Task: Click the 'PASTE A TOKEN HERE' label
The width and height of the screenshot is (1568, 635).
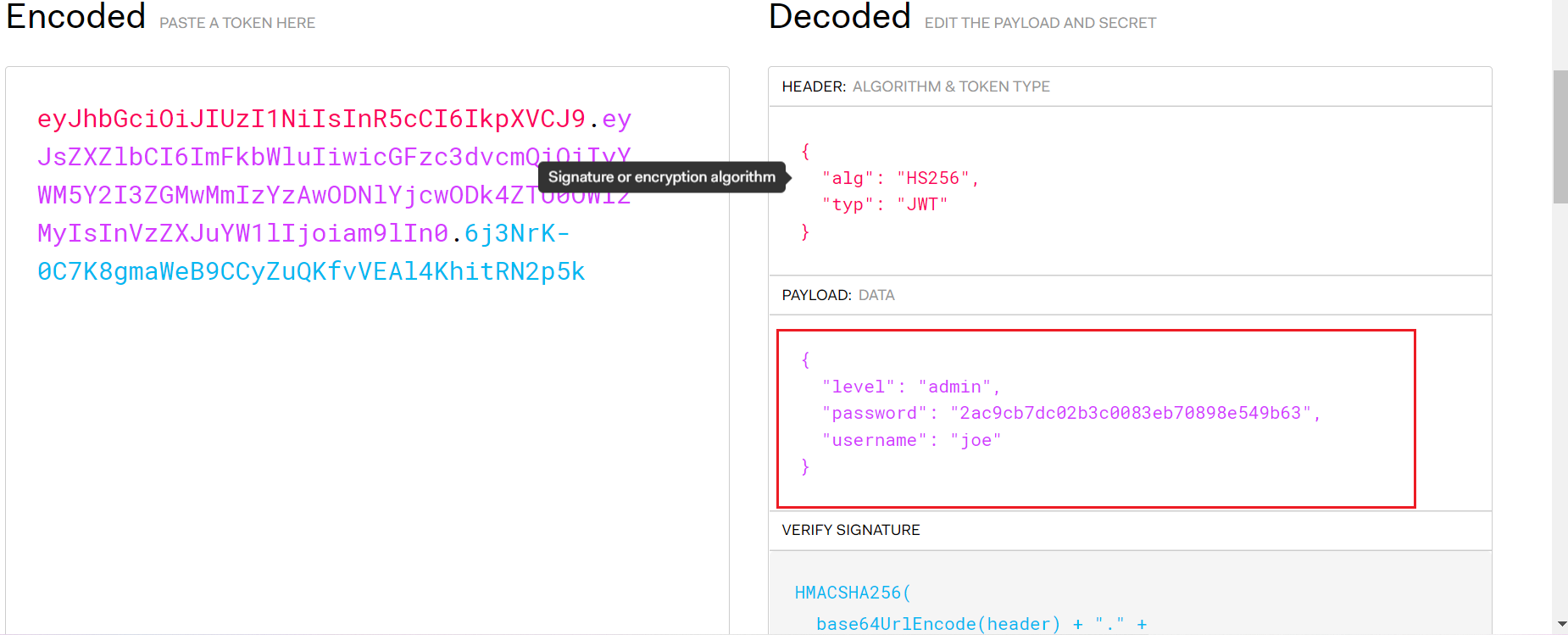Action: (237, 23)
